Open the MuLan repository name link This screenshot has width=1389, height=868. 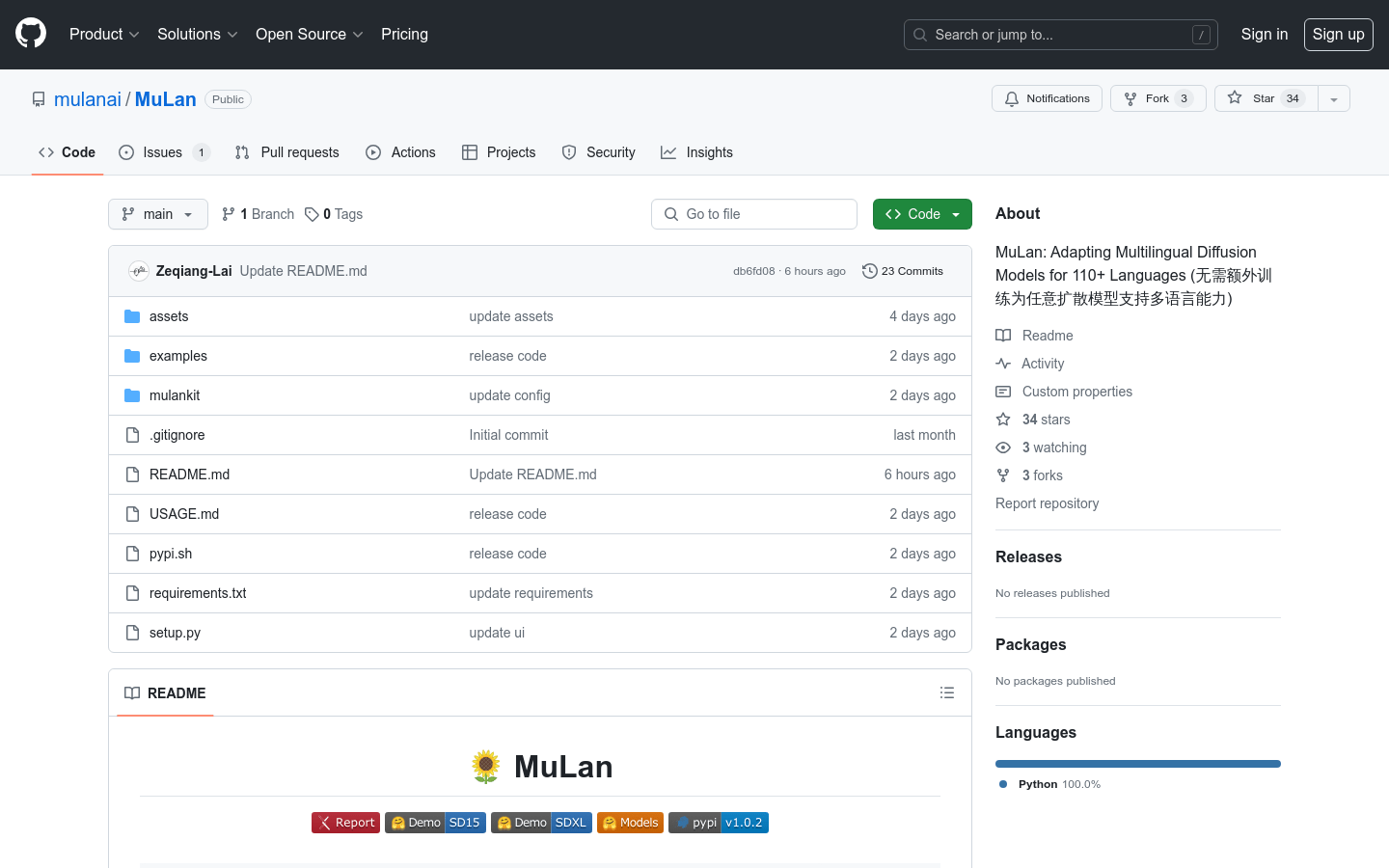[x=166, y=99]
